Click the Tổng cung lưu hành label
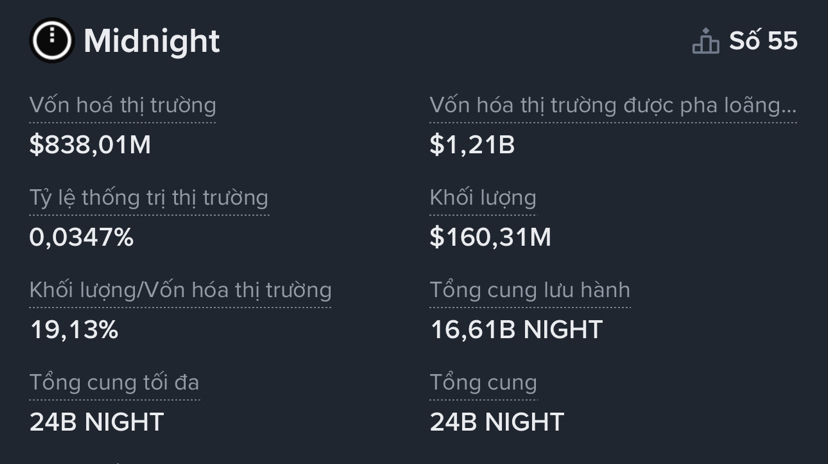 tap(530, 290)
